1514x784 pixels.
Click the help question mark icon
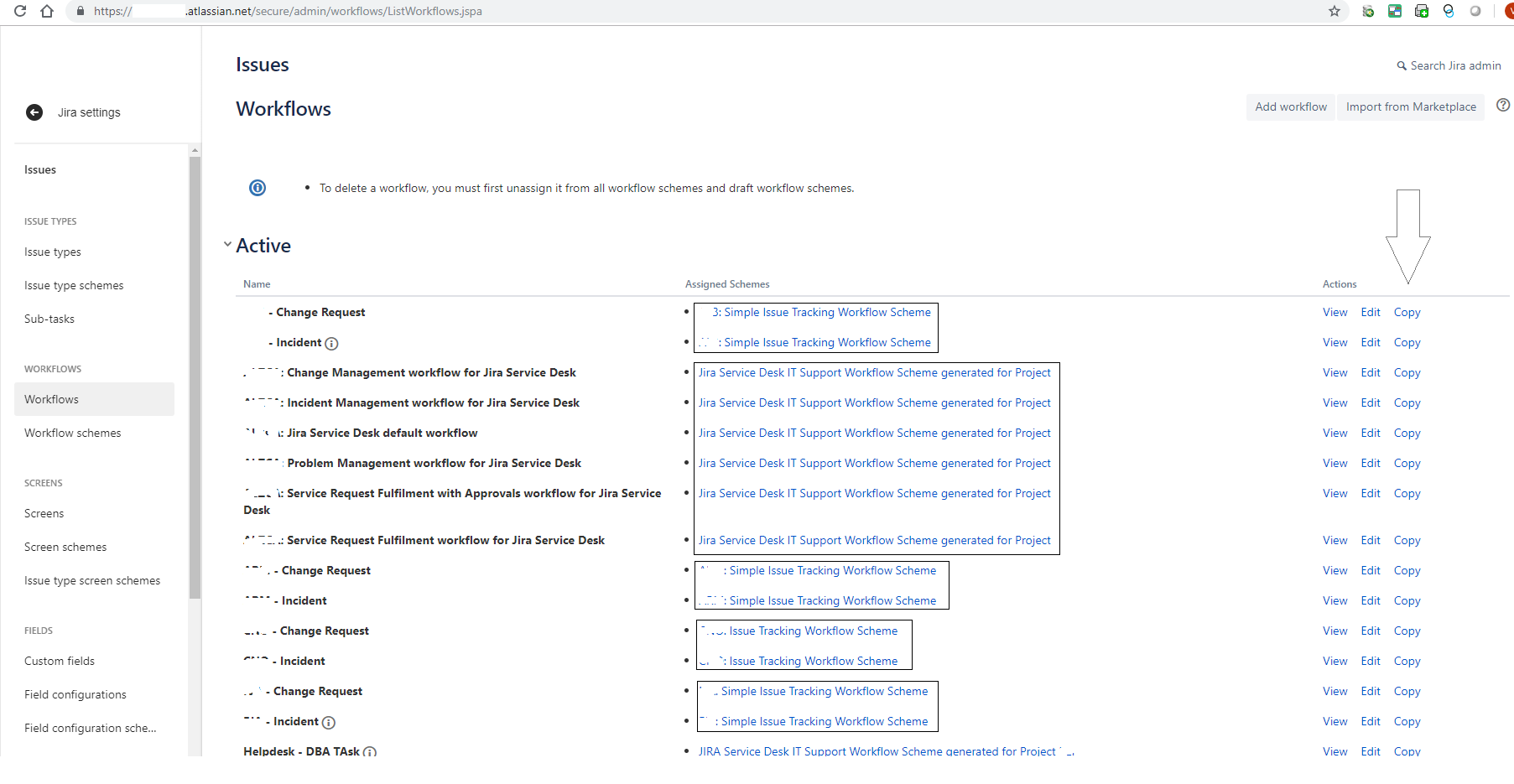coord(1502,106)
